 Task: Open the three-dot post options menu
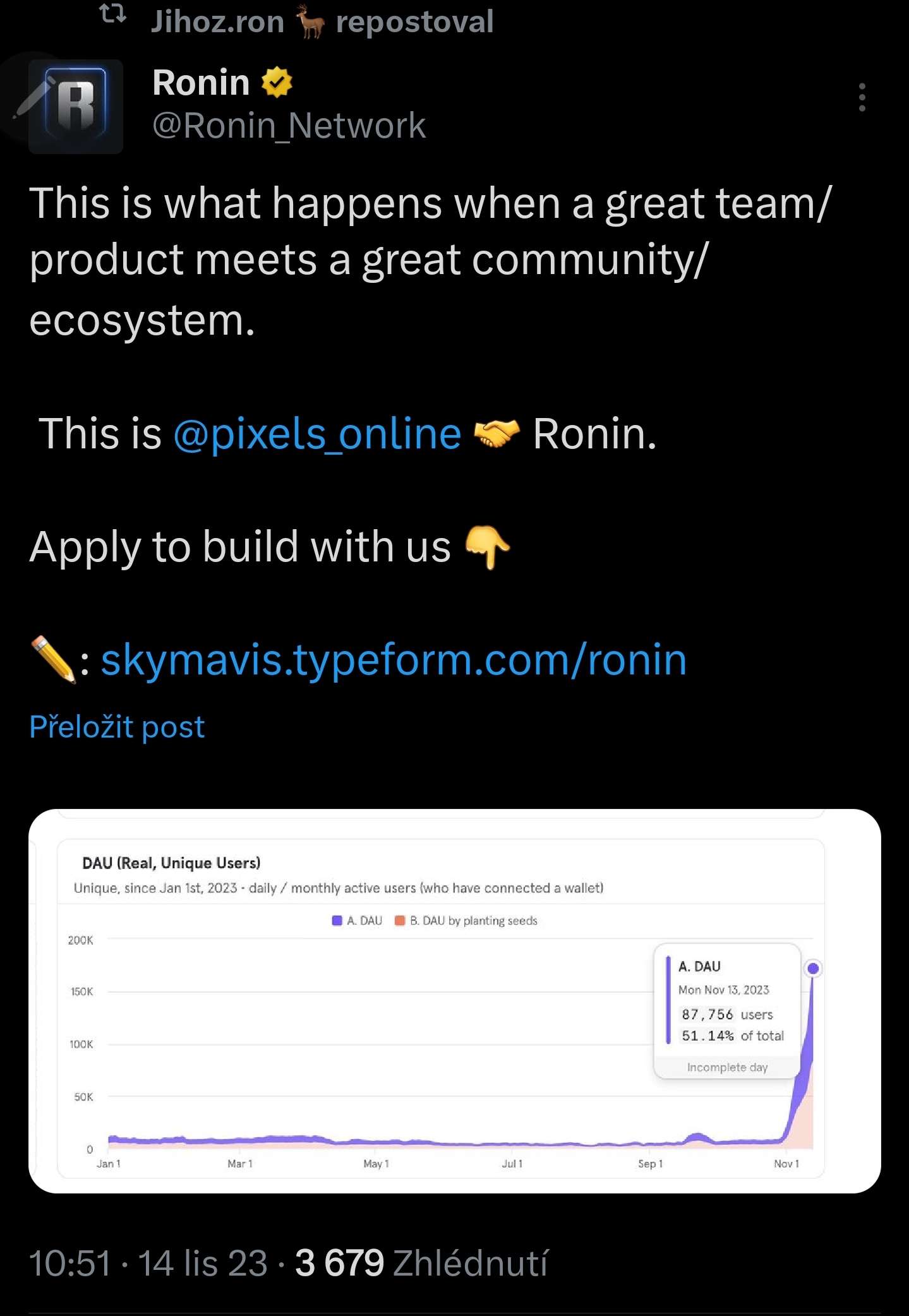862,97
